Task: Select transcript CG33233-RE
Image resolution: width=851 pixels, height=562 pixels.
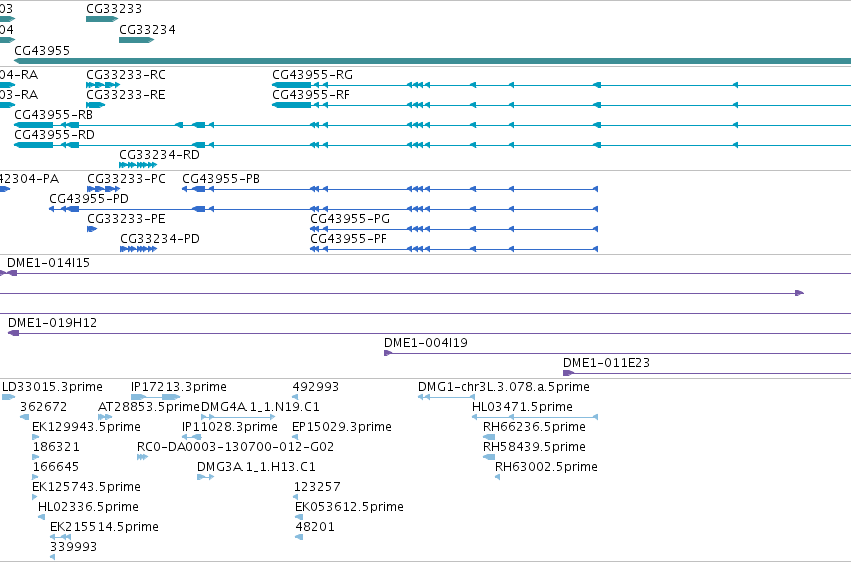Action: [x=126, y=95]
